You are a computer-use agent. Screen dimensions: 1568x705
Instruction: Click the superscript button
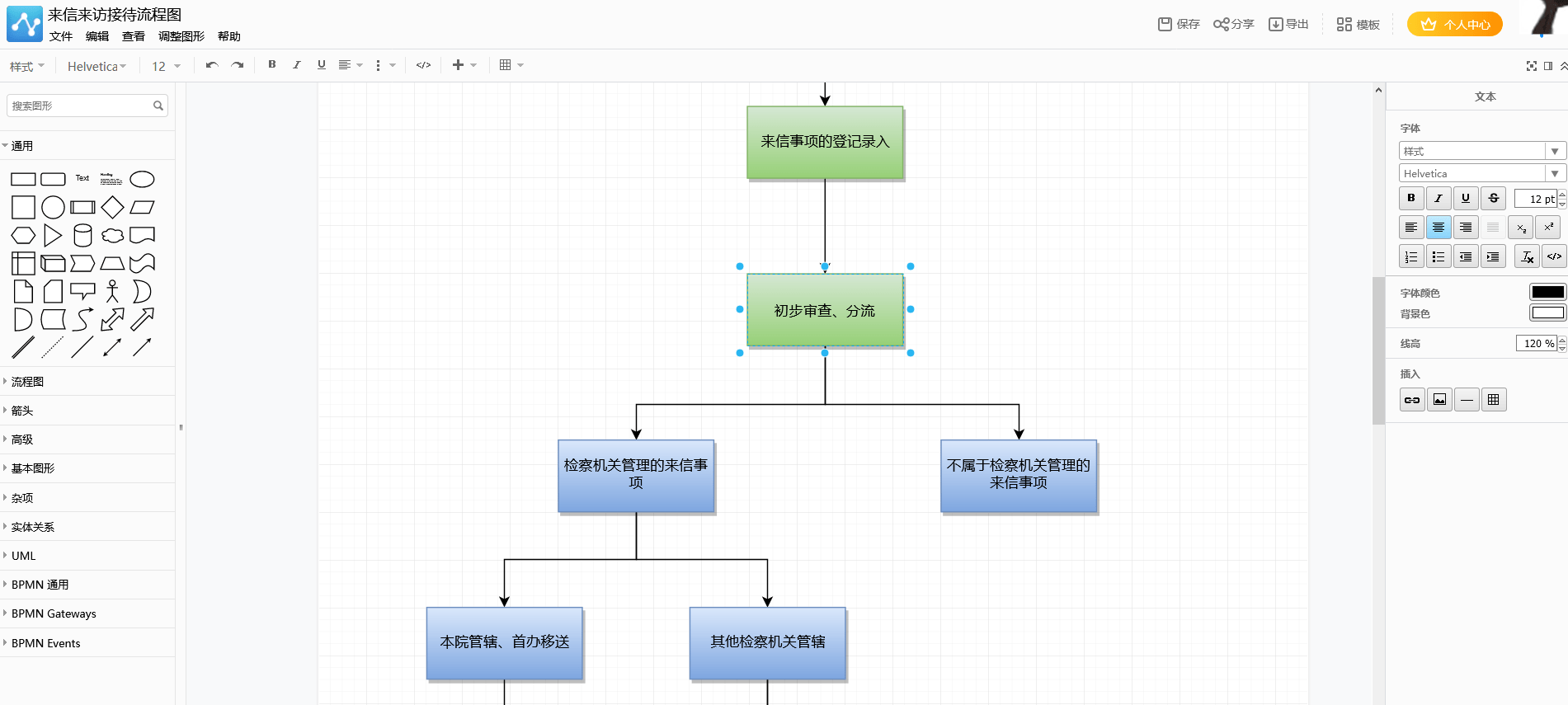(1548, 228)
